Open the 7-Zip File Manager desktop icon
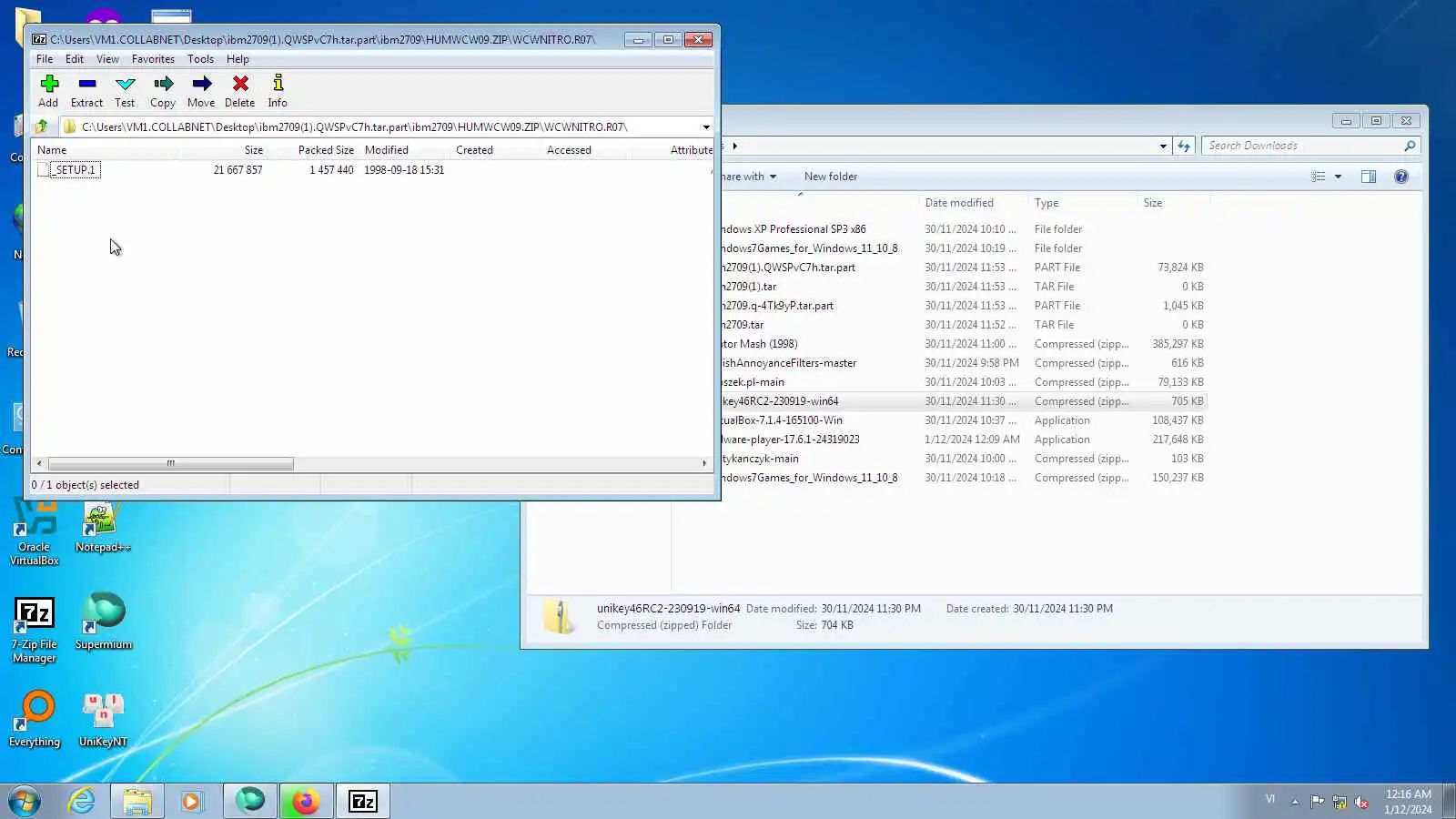 (35, 631)
